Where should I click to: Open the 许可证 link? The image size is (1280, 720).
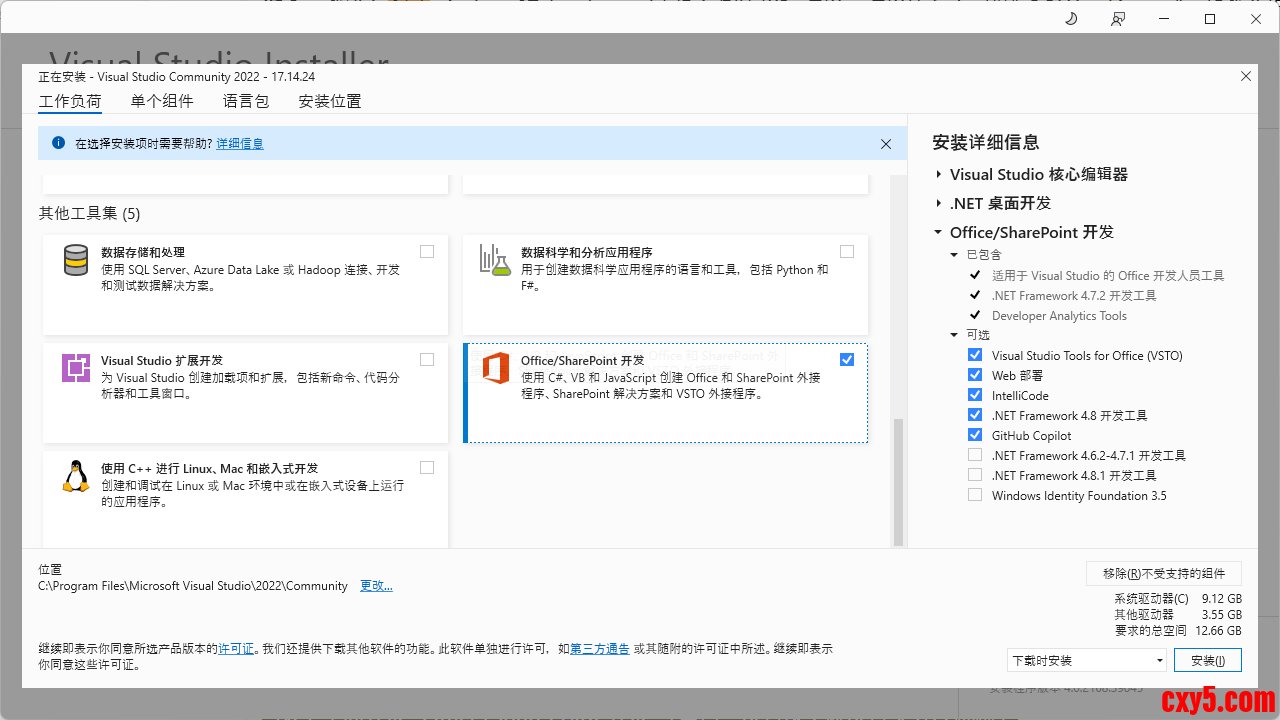236,649
